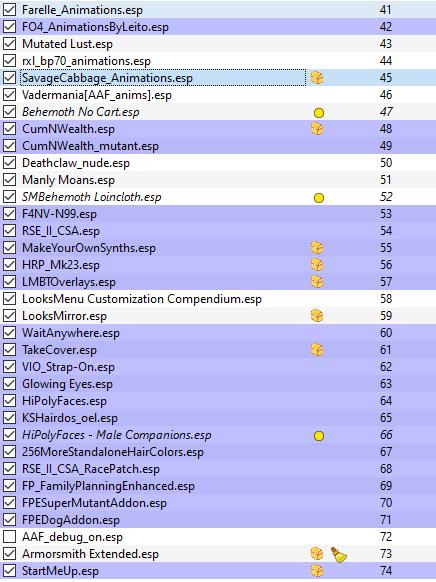Select VIO_Strap-On.esp plugin name
This screenshot has width=436, height=582.
[68, 367]
